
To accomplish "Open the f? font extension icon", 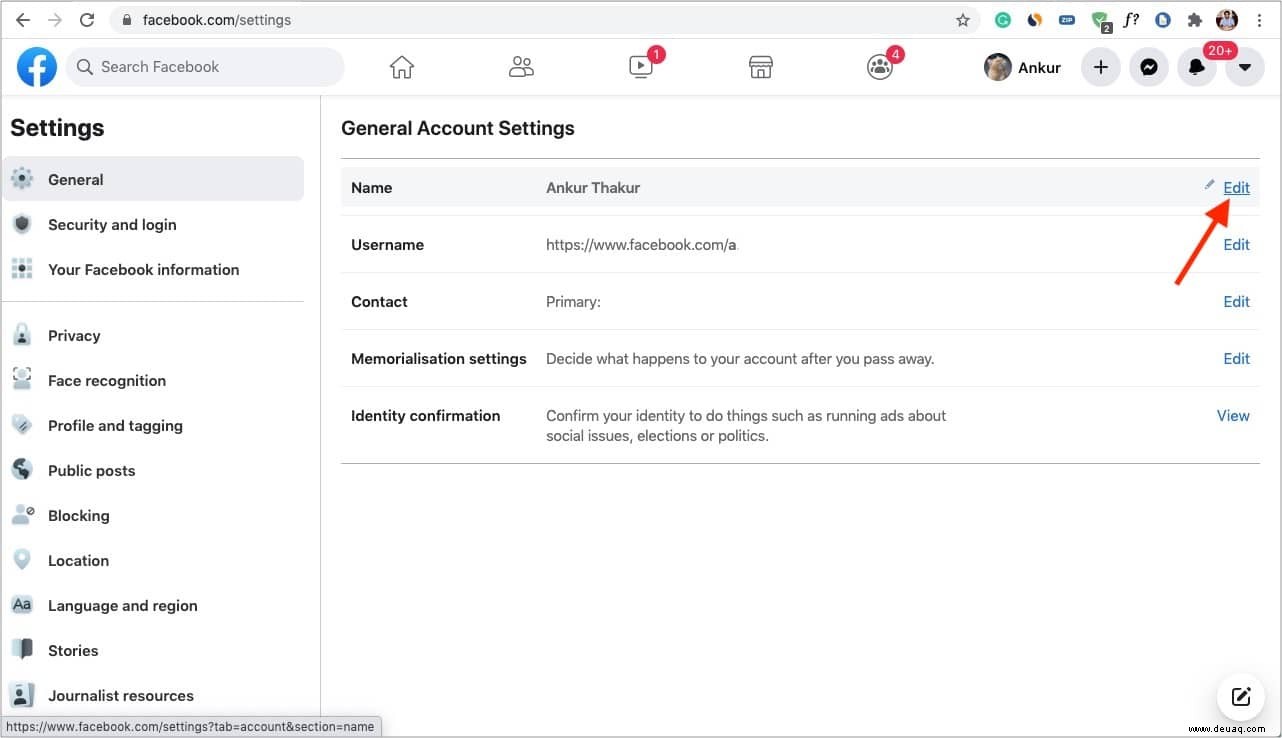I will [x=1132, y=20].
